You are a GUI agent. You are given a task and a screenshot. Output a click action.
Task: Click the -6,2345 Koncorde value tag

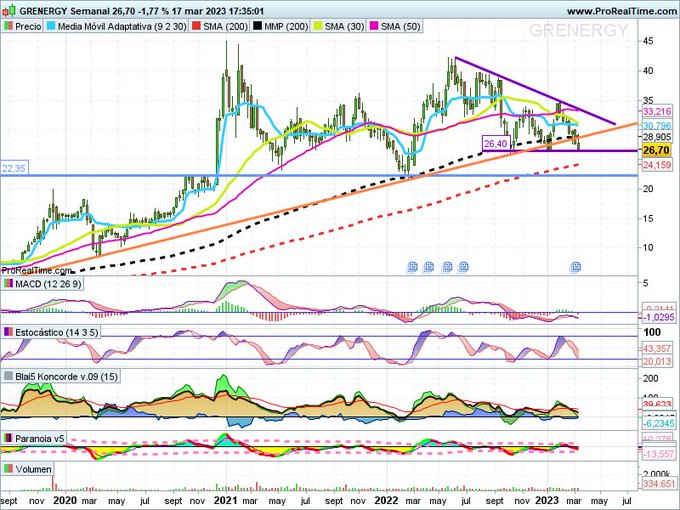tap(658, 423)
